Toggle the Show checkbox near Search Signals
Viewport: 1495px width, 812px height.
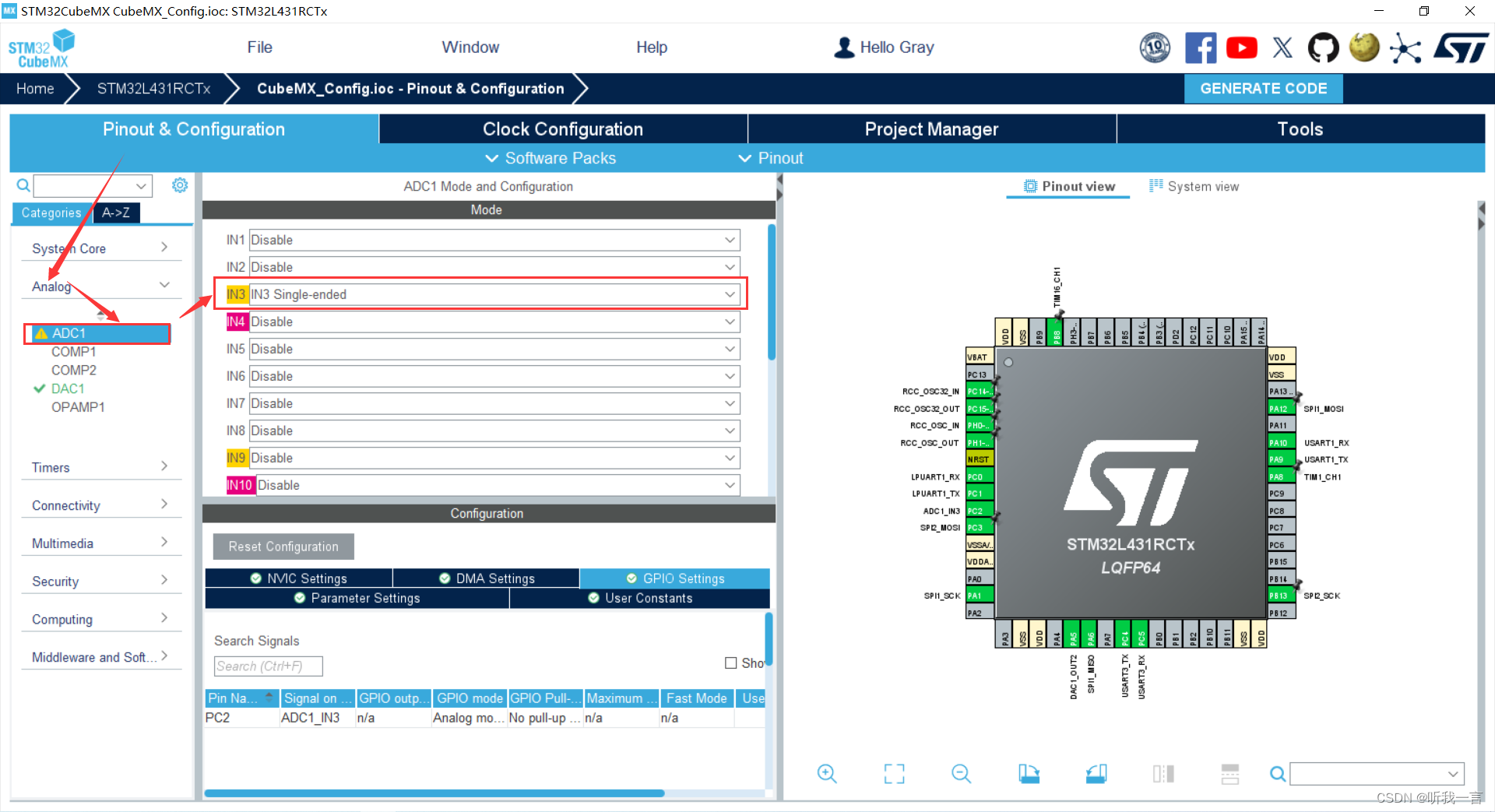coord(730,663)
